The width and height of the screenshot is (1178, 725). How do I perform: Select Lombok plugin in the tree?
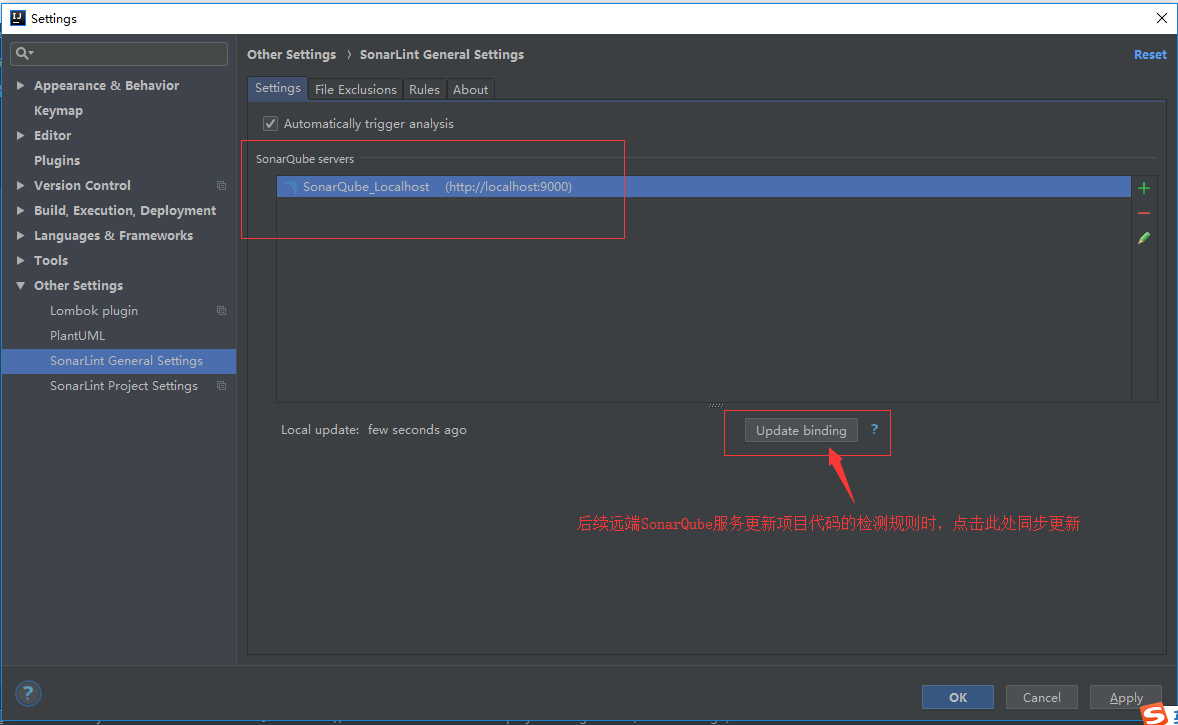tap(94, 310)
